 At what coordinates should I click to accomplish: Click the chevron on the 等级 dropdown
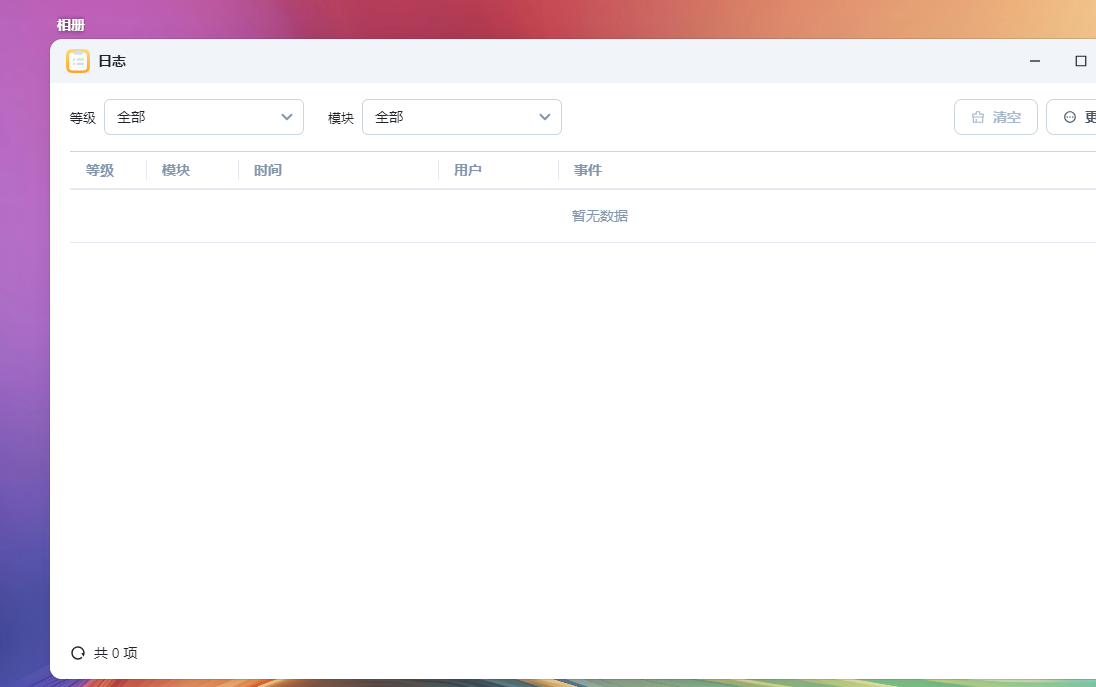tap(287, 117)
